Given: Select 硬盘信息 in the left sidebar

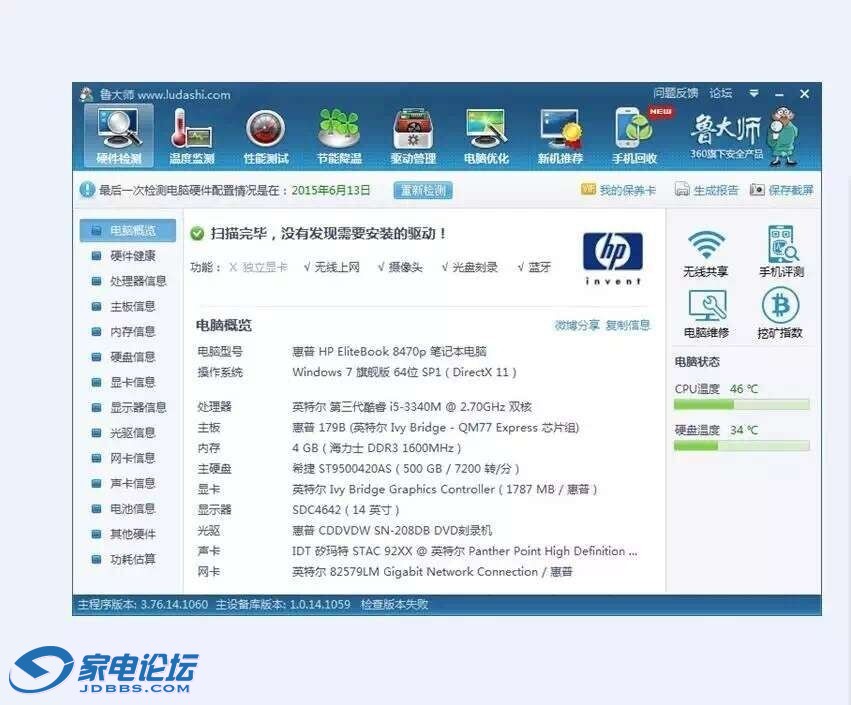Looking at the screenshot, I should pyautogui.click(x=132, y=357).
